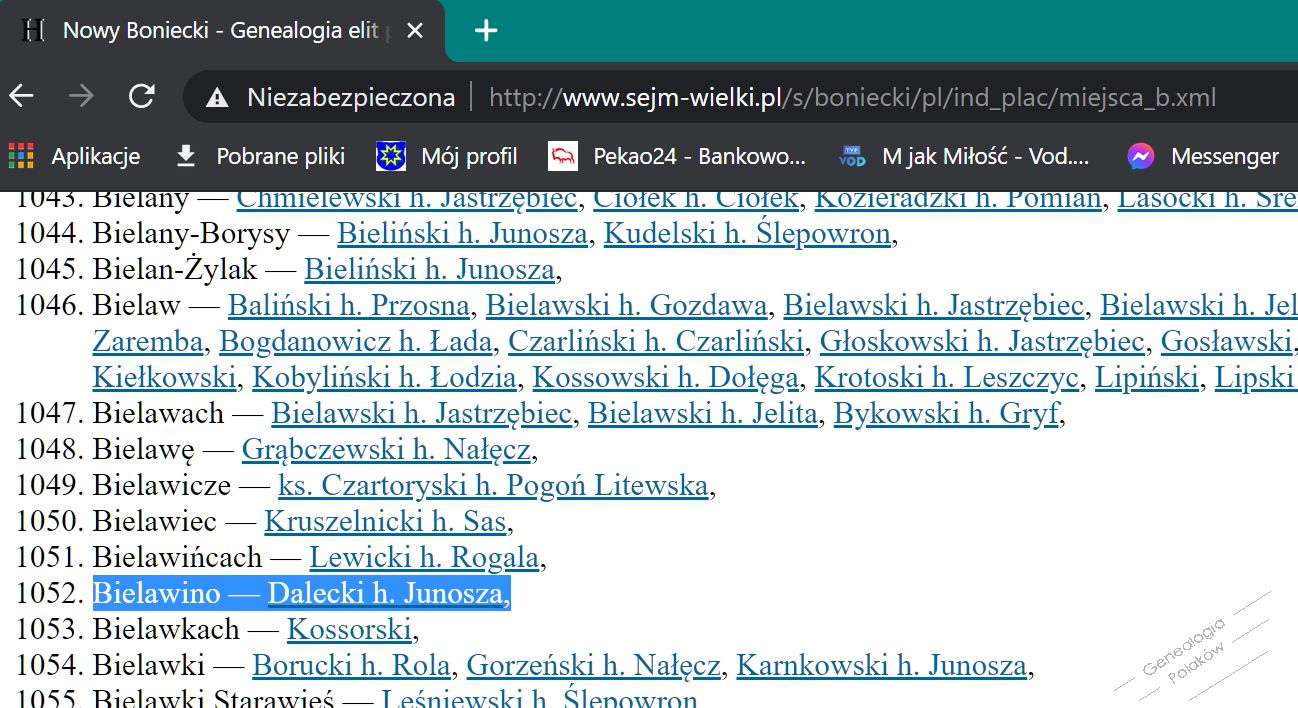Open Kossowski h. Dołęga link
Screen dimensions: 1298x708
point(666,378)
